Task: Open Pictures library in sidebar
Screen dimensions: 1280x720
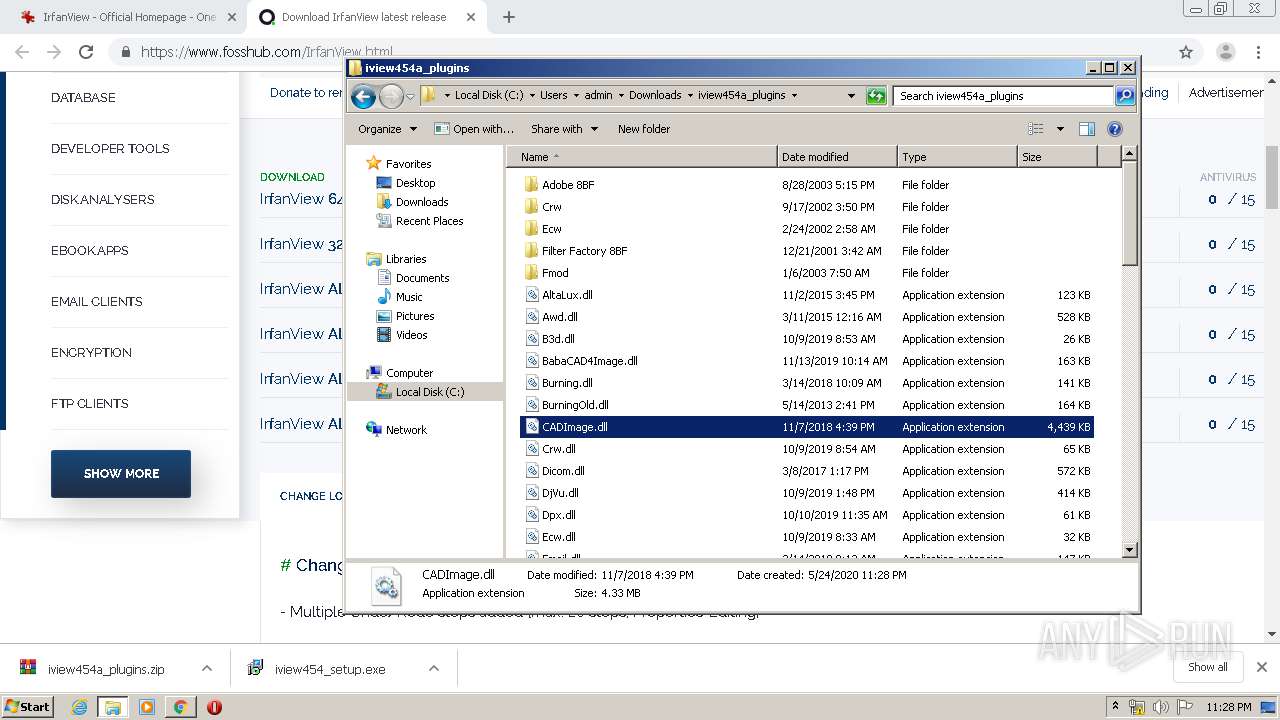Action: (414, 316)
